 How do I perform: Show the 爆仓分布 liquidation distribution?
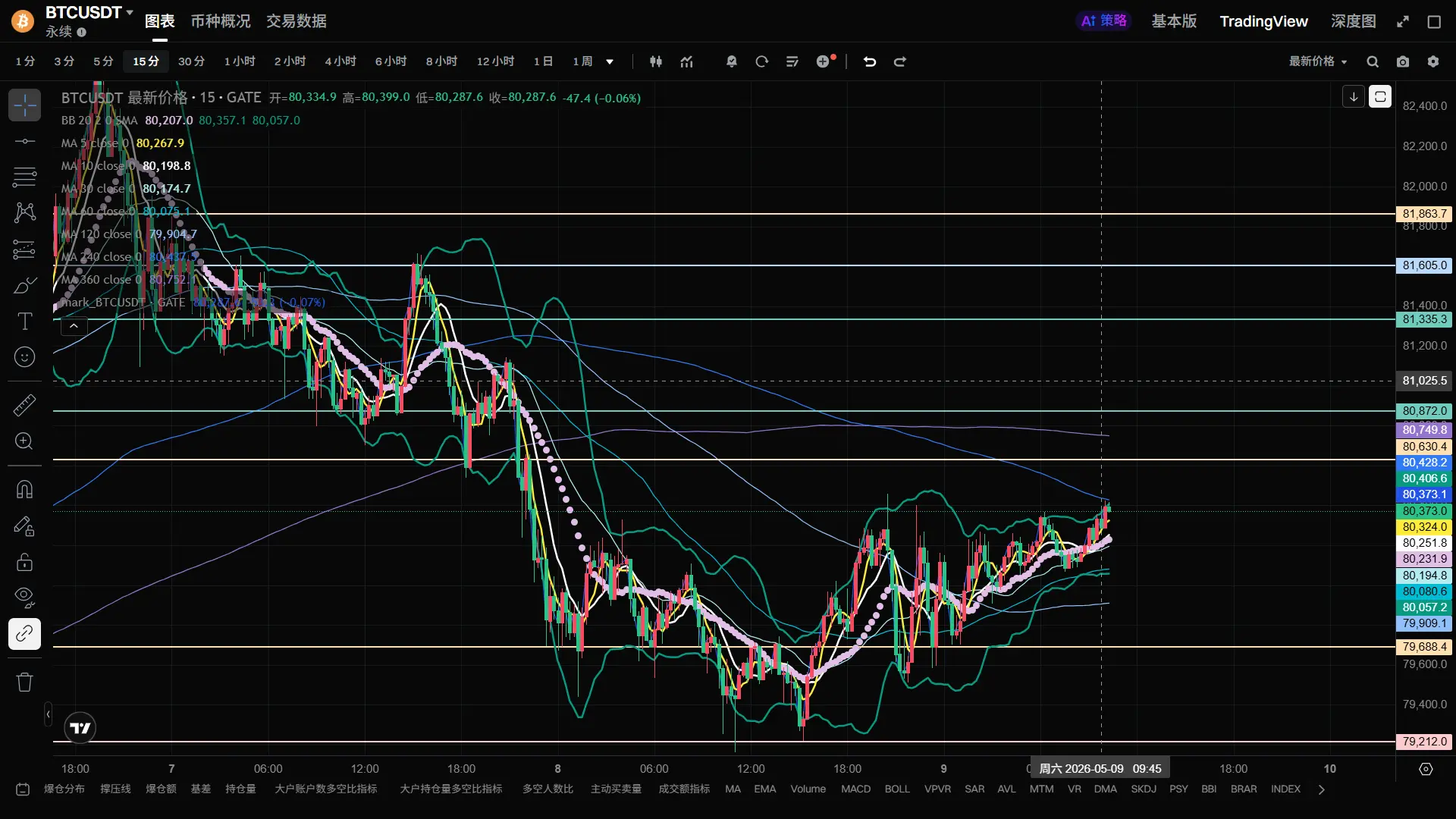[x=64, y=789]
